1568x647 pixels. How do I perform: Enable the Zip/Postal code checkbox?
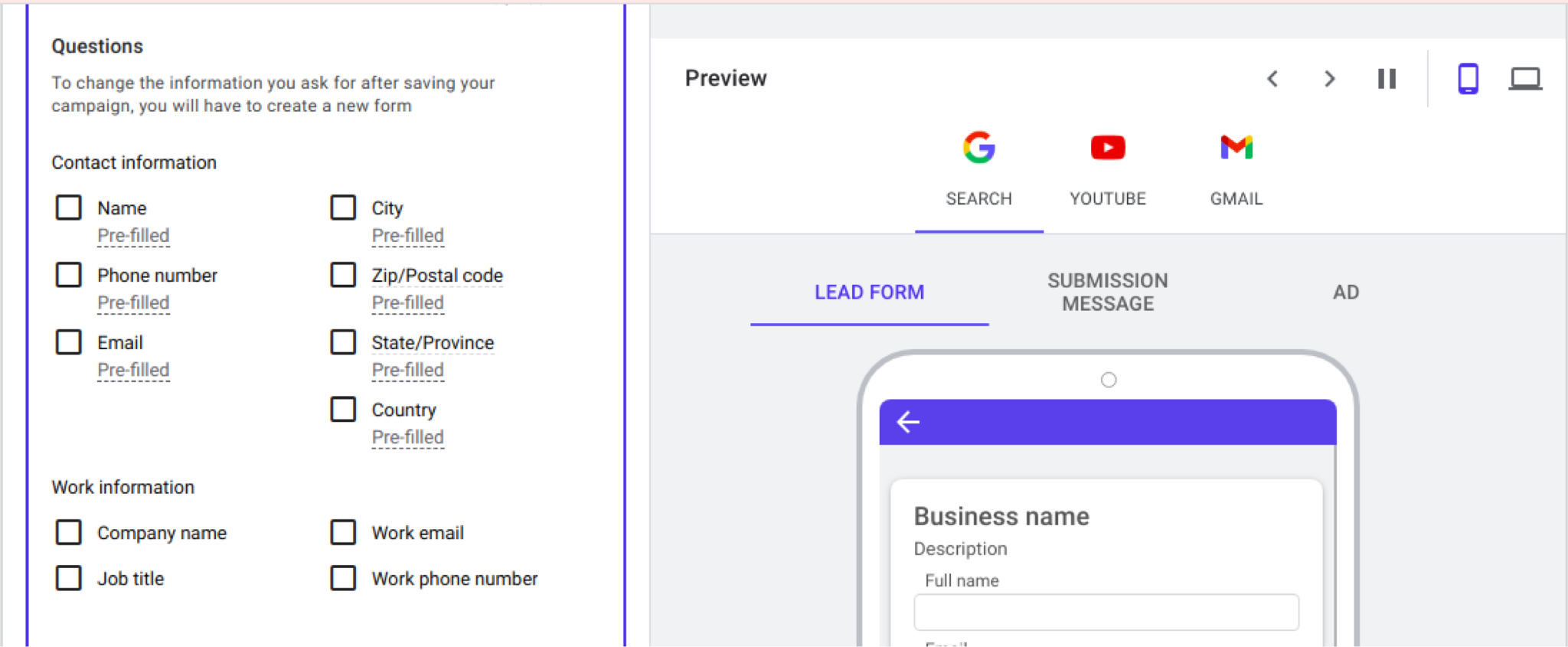click(x=343, y=275)
